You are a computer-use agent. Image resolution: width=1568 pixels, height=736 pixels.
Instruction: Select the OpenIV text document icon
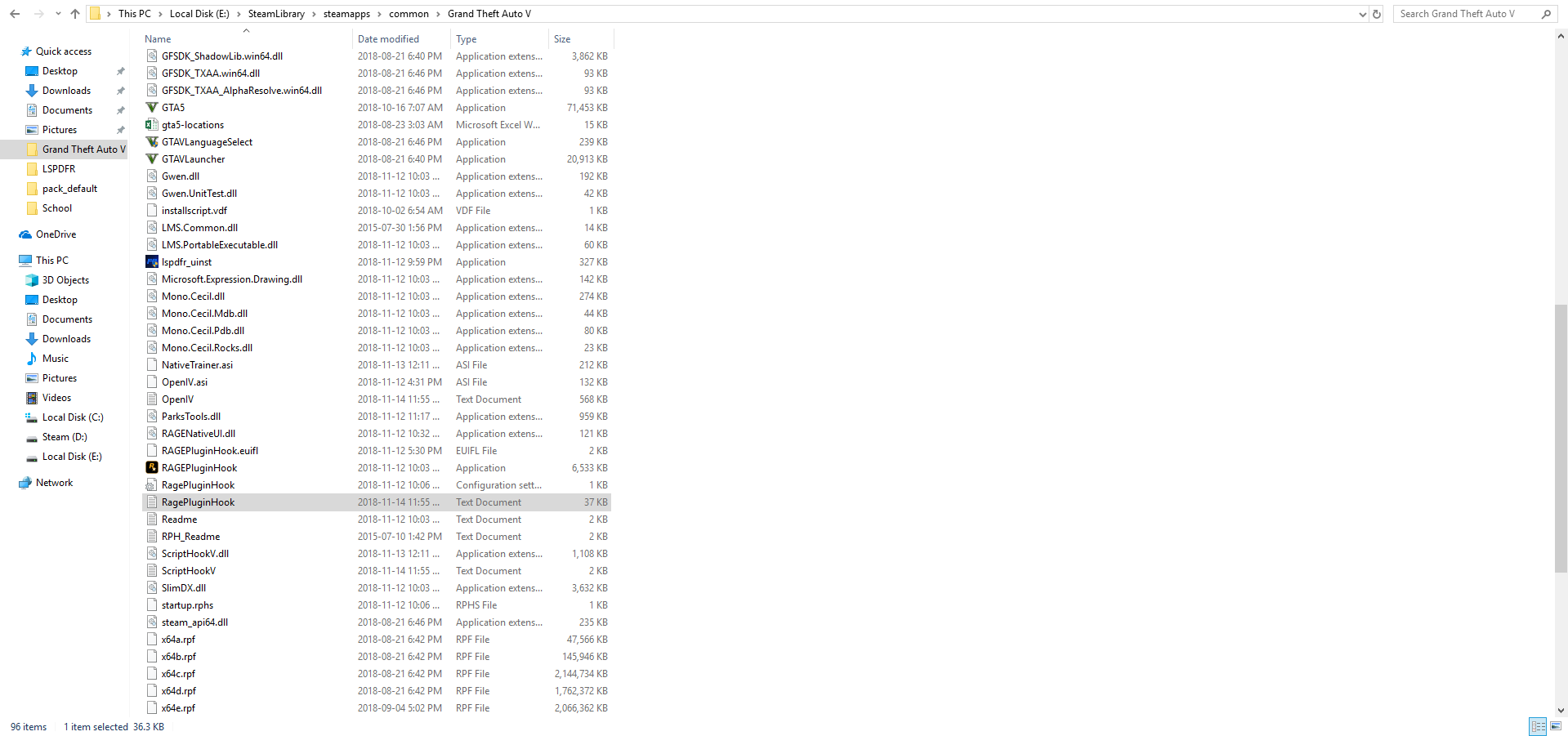(x=152, y=399)
